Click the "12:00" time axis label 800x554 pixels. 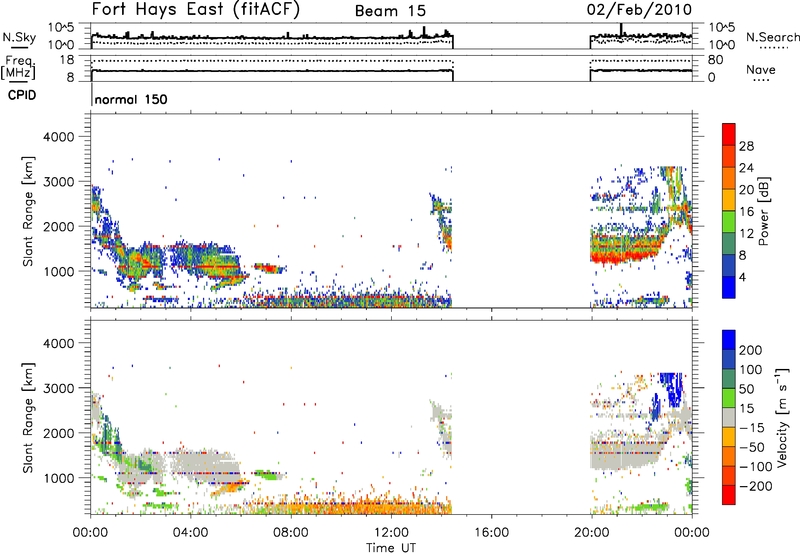(x=391, y=533)
